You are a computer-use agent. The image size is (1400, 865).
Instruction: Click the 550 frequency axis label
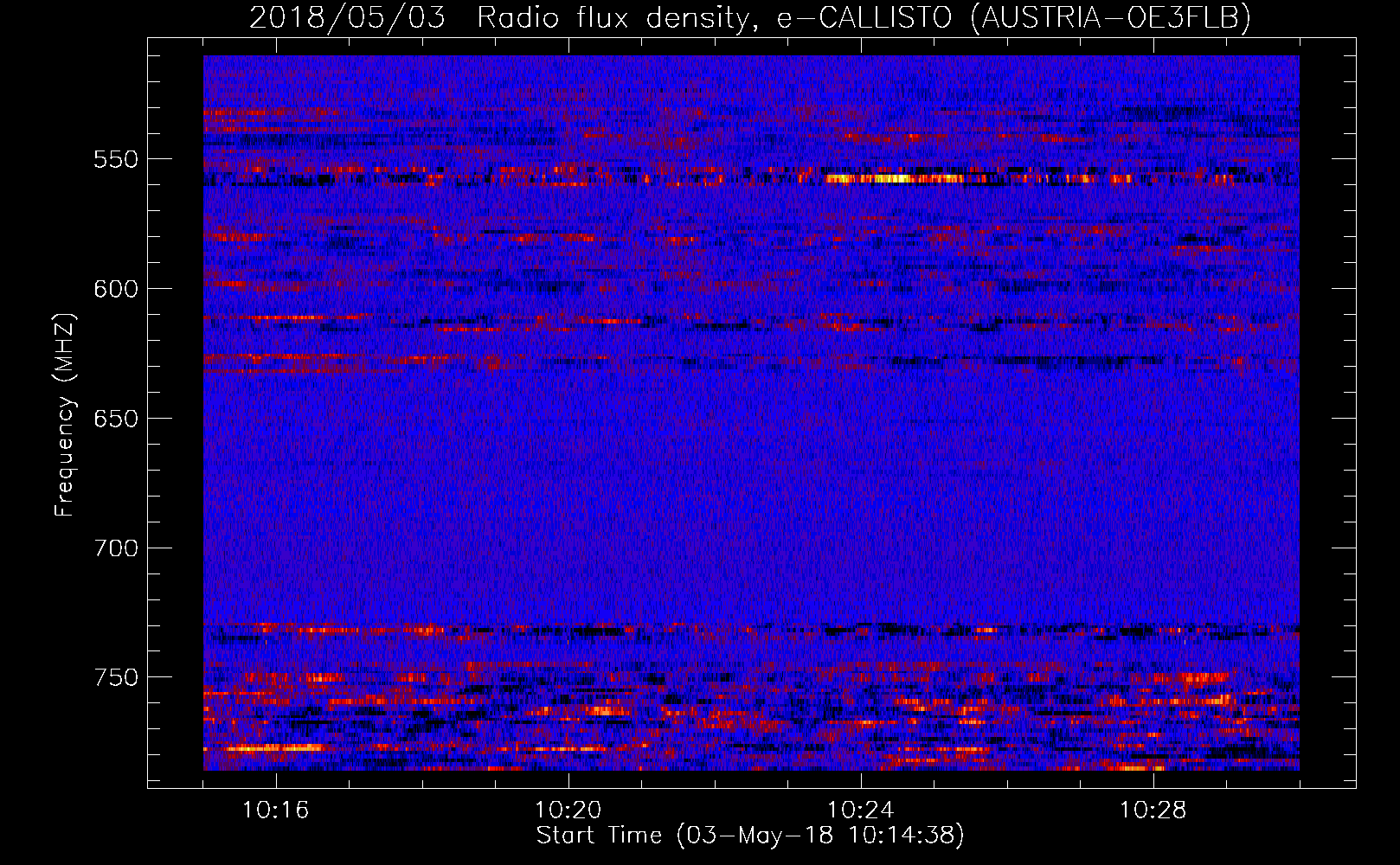[x=116, y=159]
